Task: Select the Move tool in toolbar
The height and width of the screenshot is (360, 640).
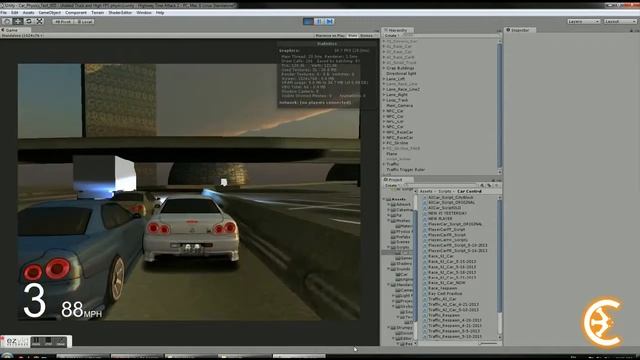Action: (18, 21)
